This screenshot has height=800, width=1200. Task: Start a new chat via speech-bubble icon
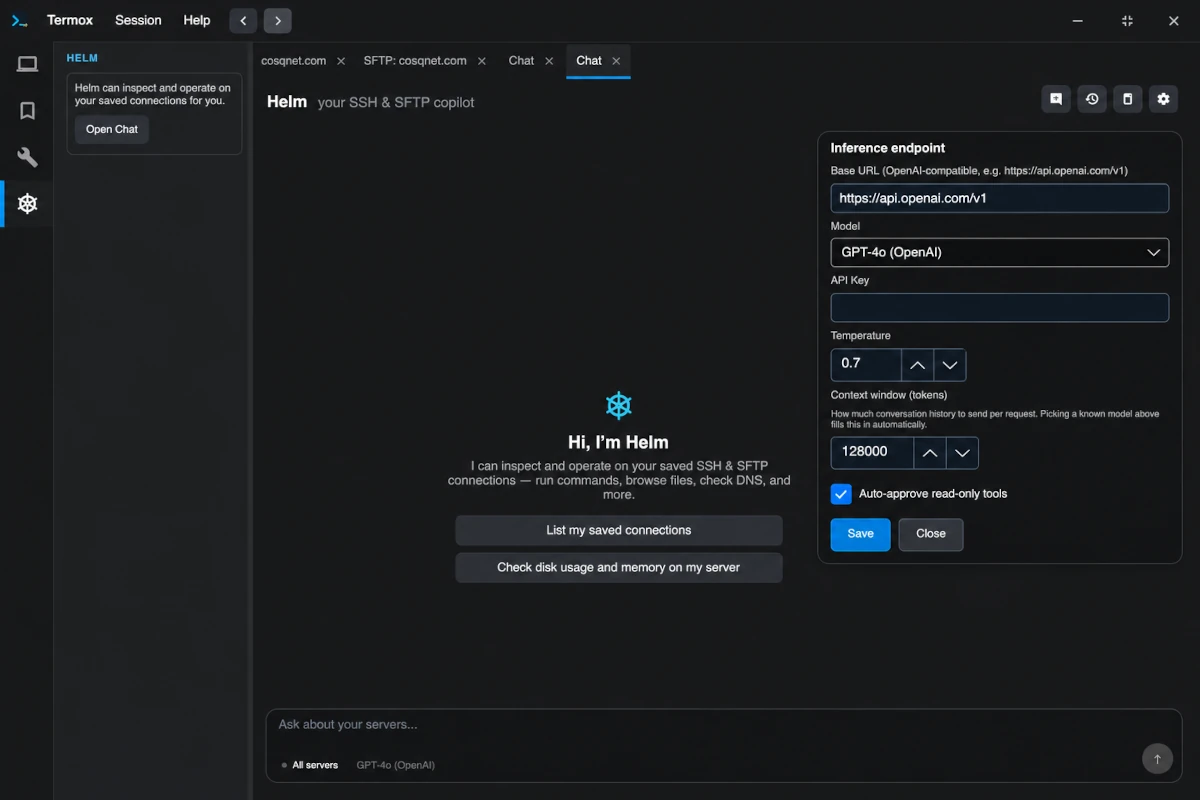(1056, 99)
